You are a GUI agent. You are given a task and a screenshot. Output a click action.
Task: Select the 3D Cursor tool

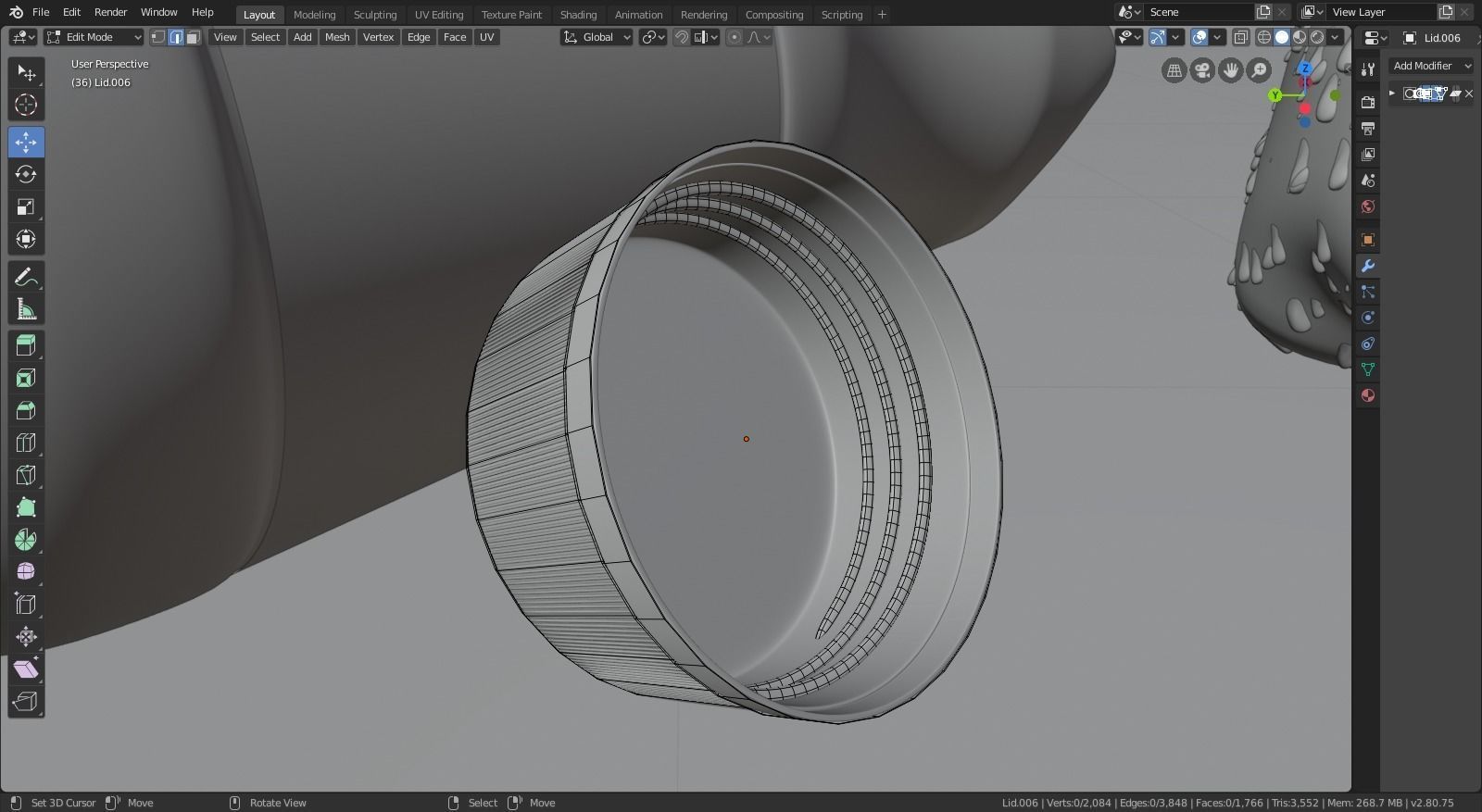[26, 105]
